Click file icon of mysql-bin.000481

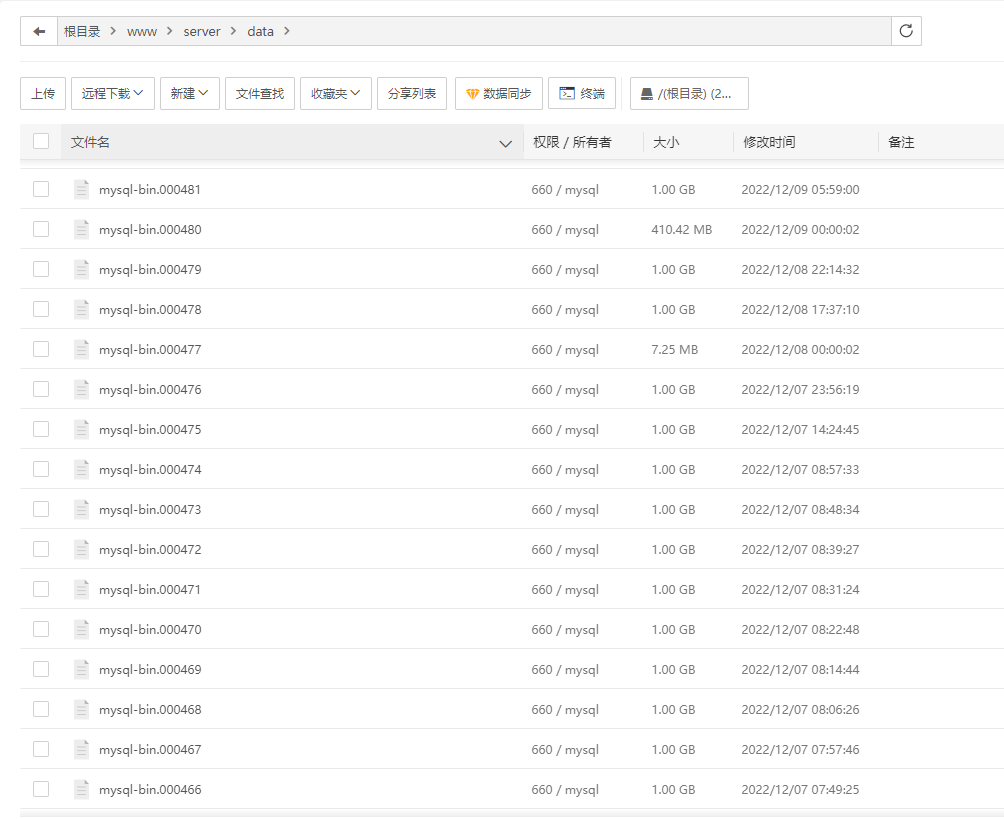(x=82, y=189)
